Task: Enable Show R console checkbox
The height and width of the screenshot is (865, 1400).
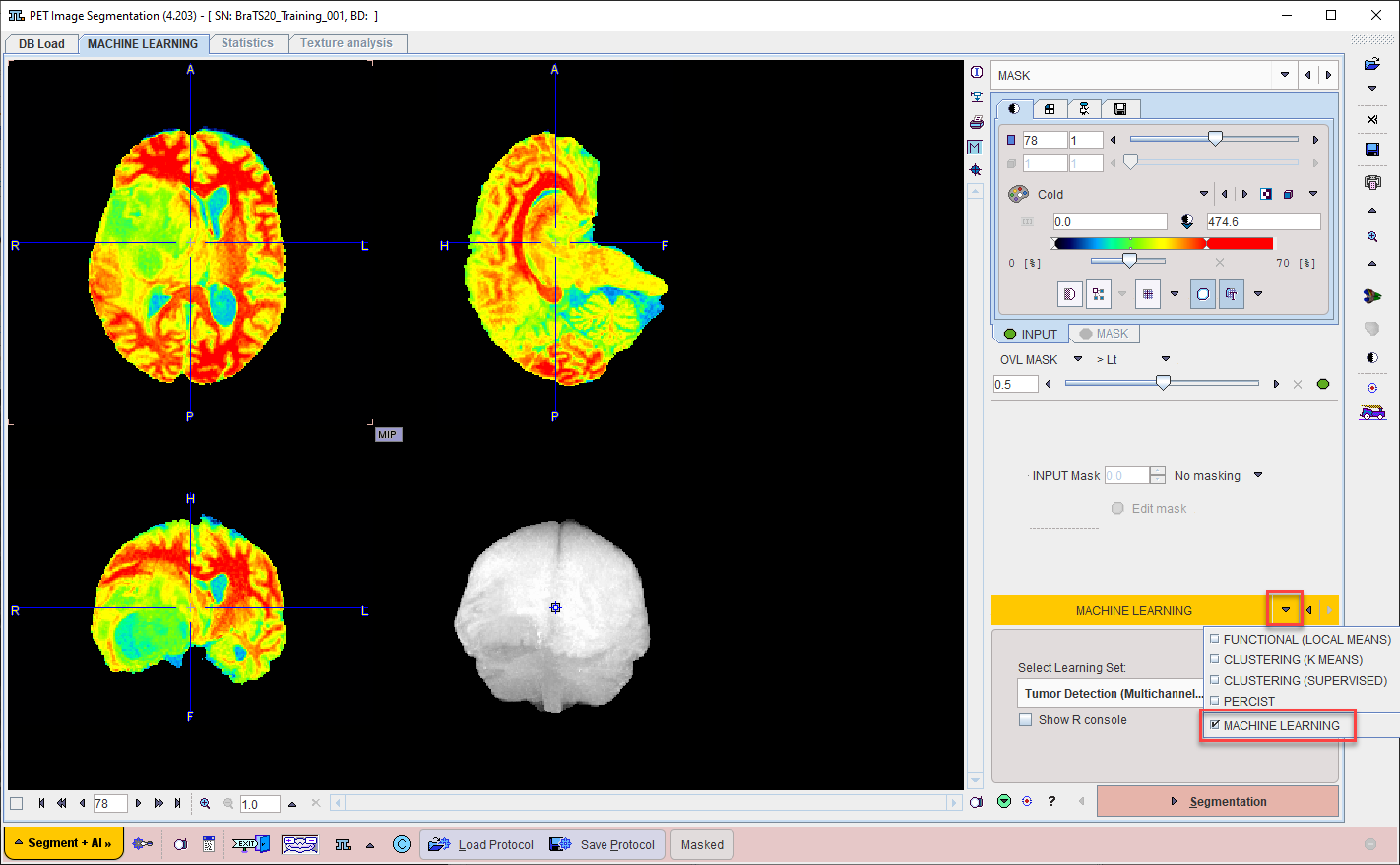Action: coord(1026,719)
